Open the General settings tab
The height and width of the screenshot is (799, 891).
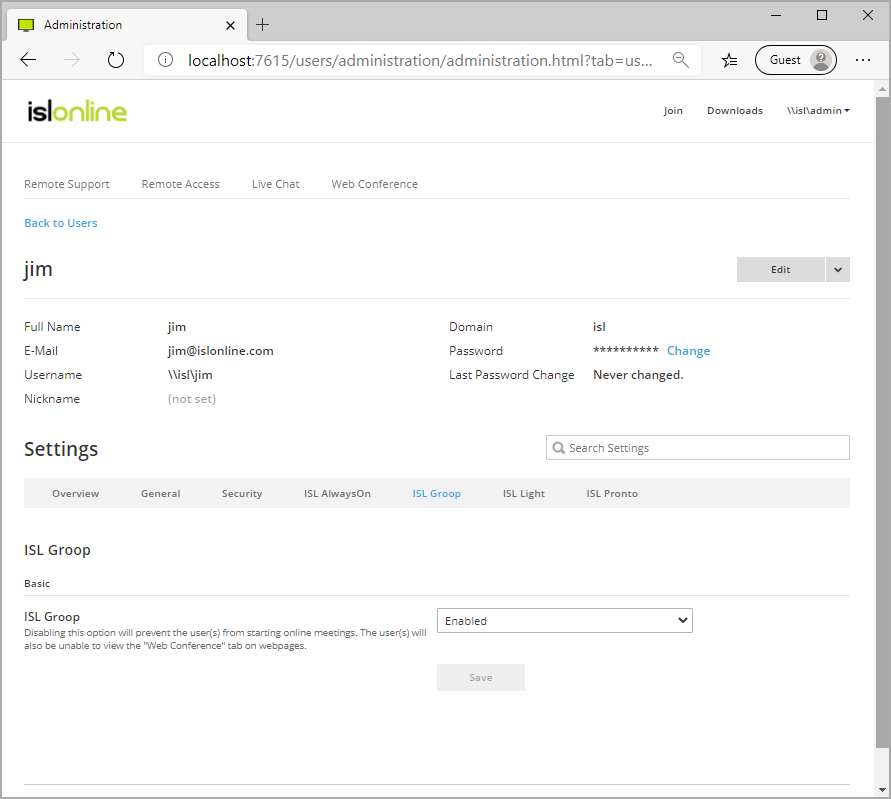(160, 493)
